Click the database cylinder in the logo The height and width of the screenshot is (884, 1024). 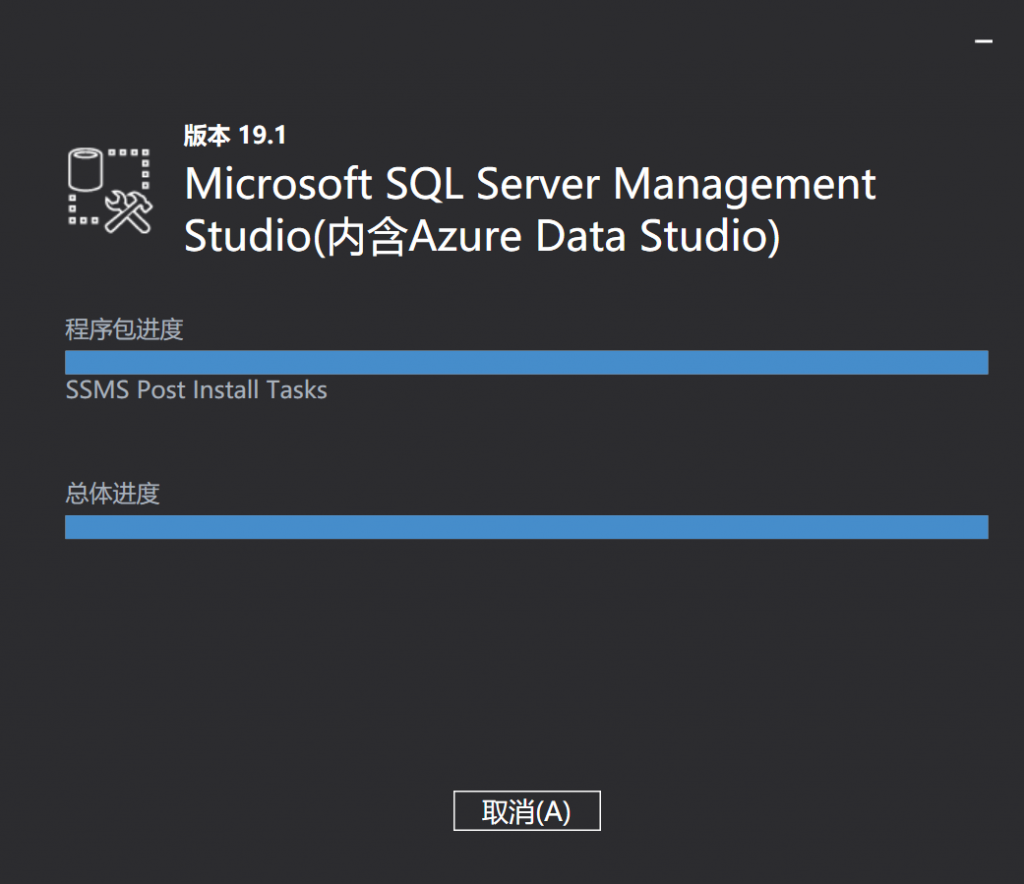coord(85,170)
